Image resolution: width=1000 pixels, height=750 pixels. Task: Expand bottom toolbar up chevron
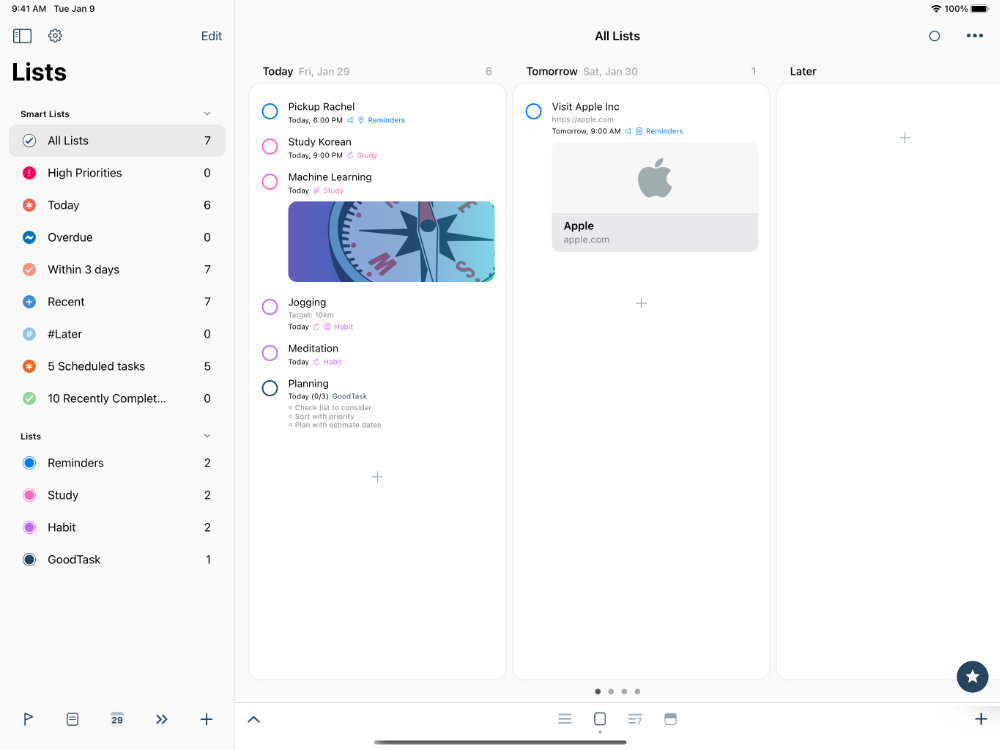pos(254,719)
